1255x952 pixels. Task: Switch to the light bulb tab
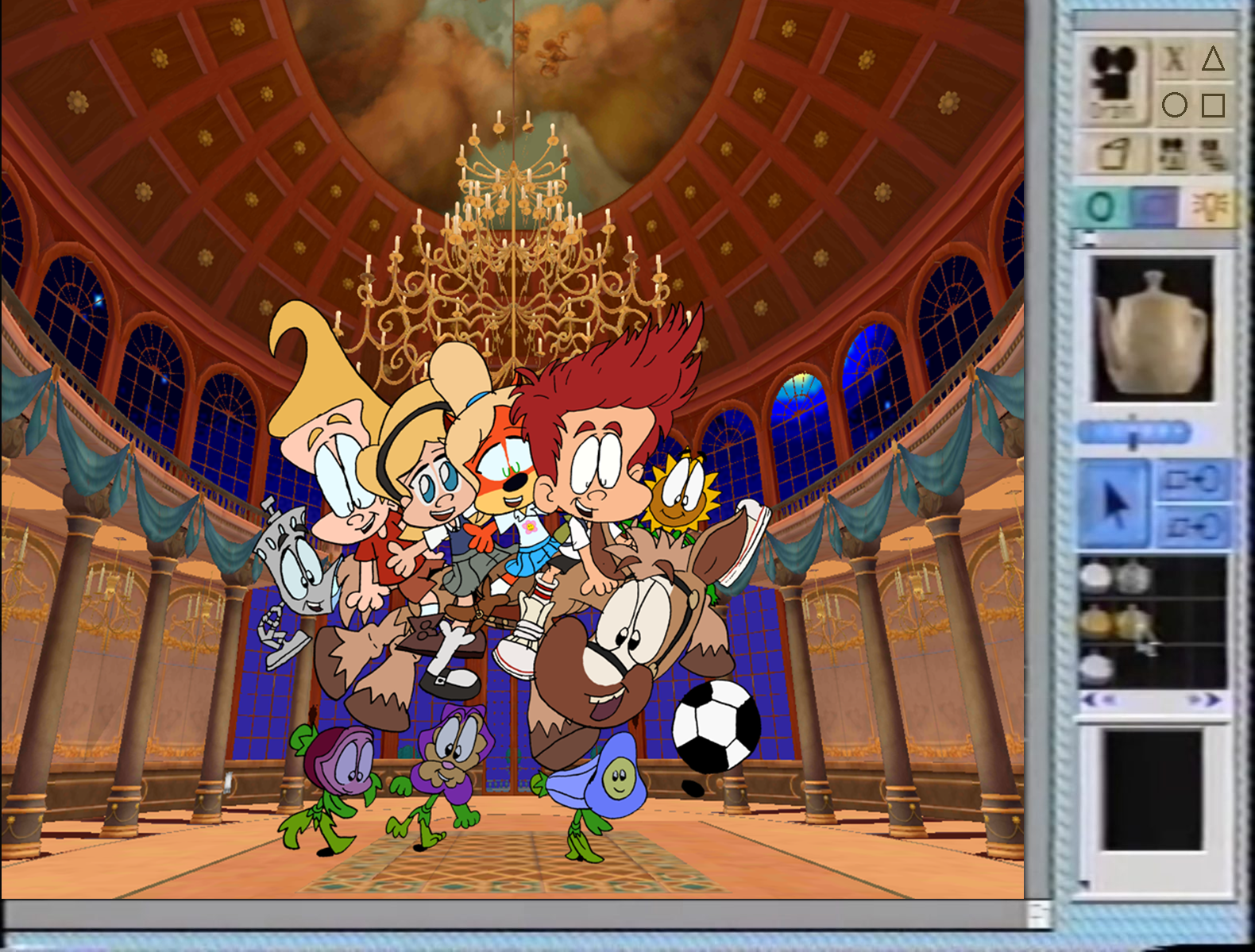[1210, 208]
